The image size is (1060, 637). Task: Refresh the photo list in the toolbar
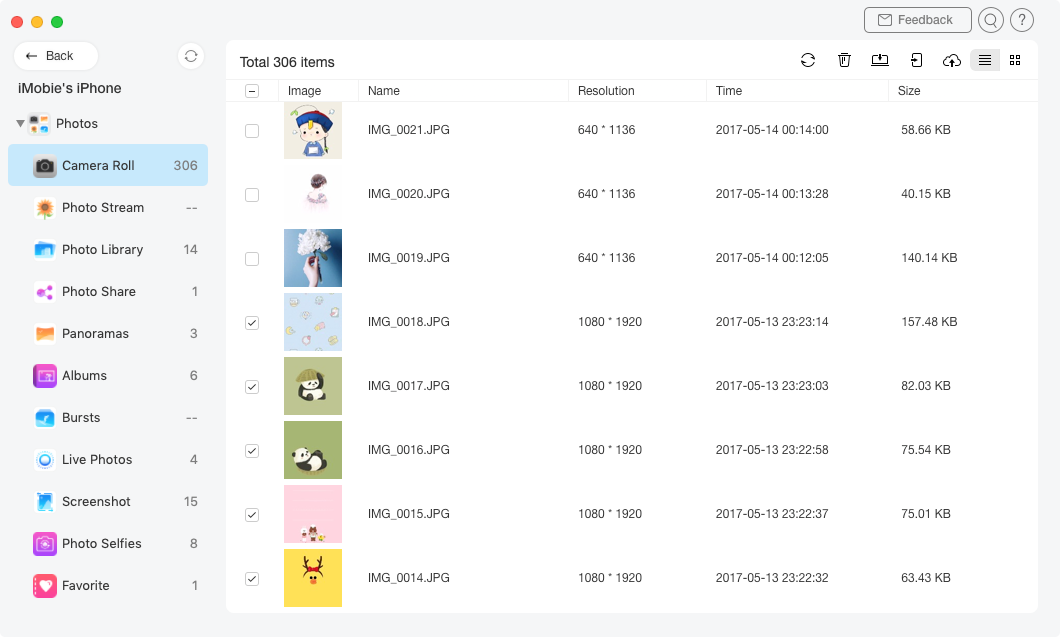(808, 61)
